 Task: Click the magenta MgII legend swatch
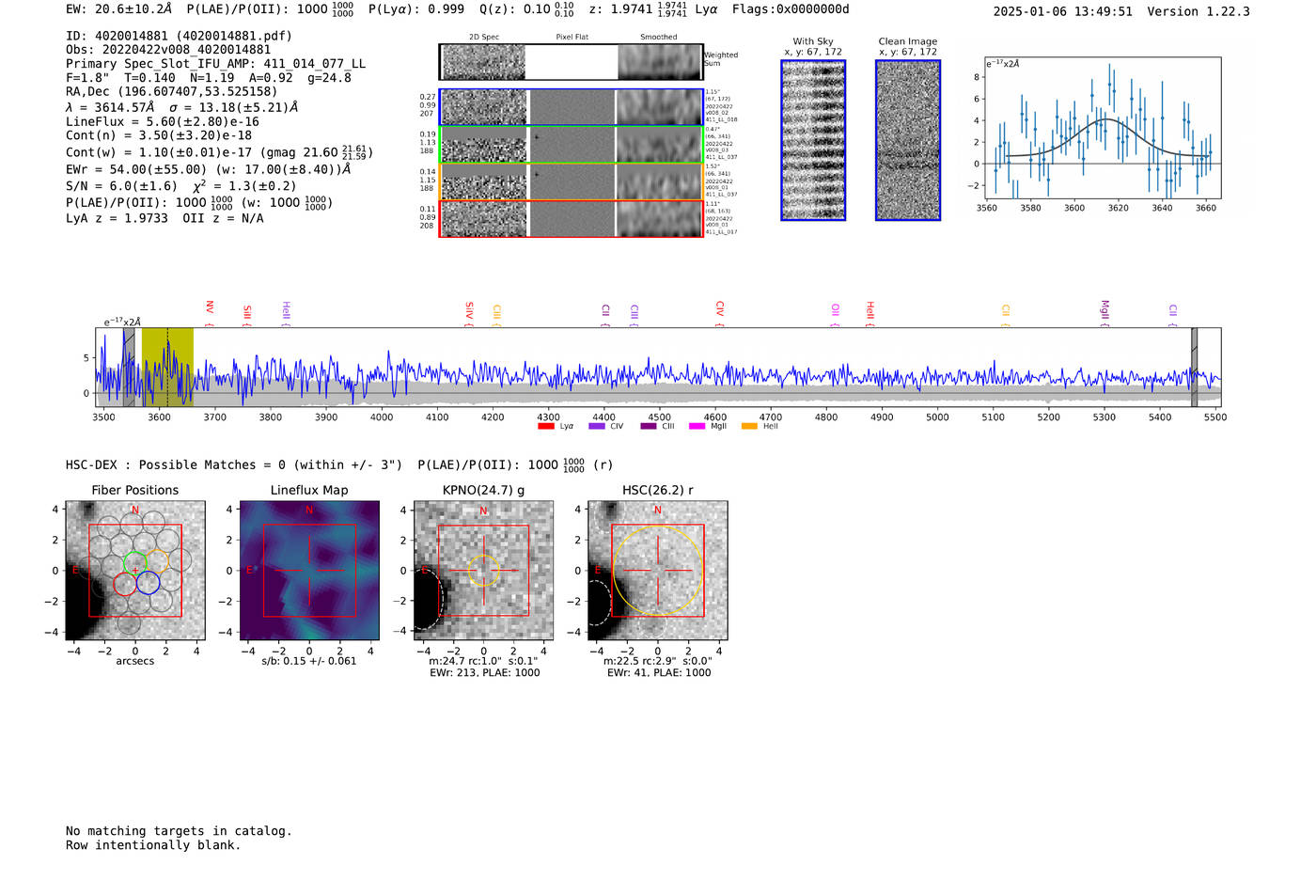[697, 426]
